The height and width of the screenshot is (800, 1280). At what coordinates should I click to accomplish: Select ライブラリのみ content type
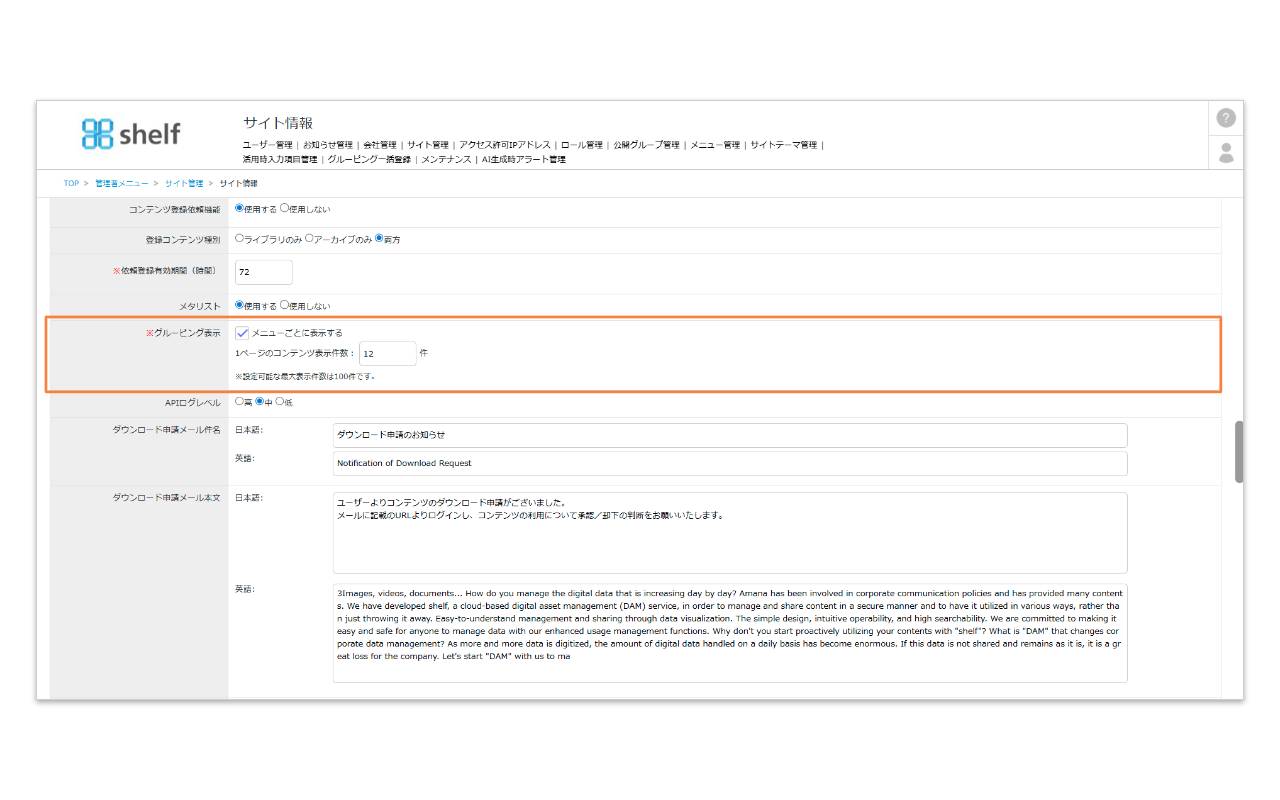pos(239,239)
